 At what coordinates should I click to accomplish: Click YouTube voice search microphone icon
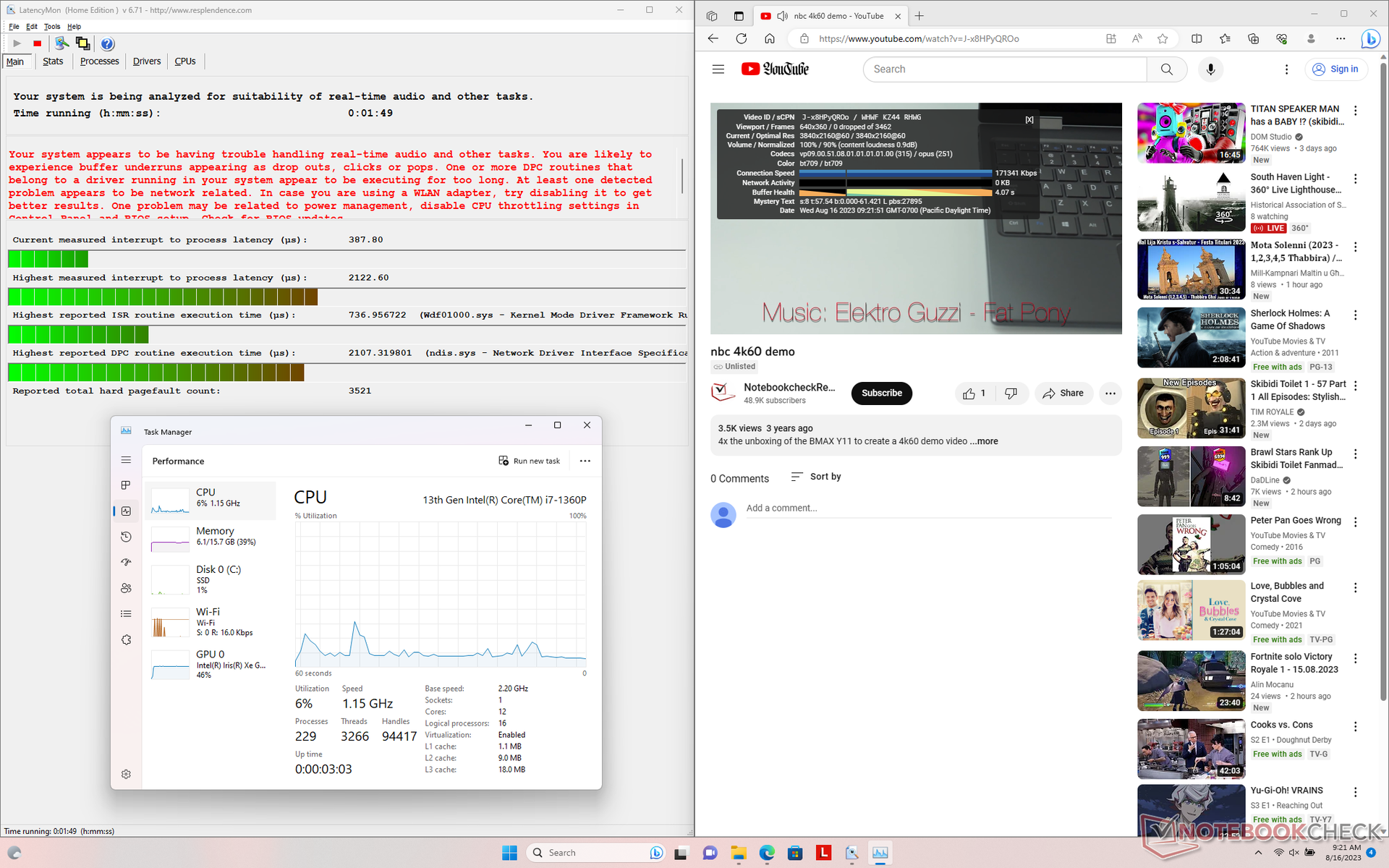(x=1210, y=69)
